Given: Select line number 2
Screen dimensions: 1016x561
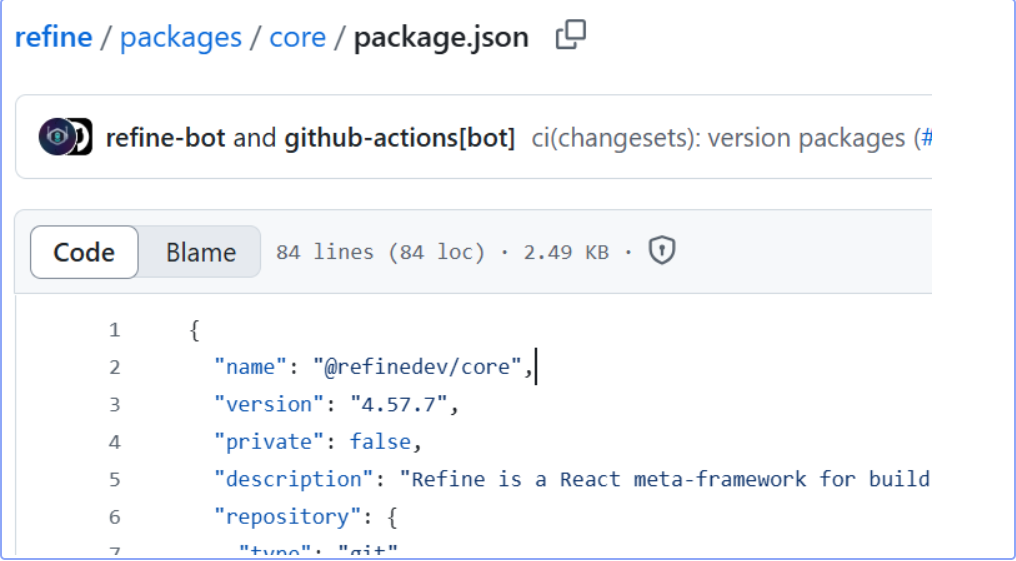Looking at the screenshot, I should click(115, 367).
